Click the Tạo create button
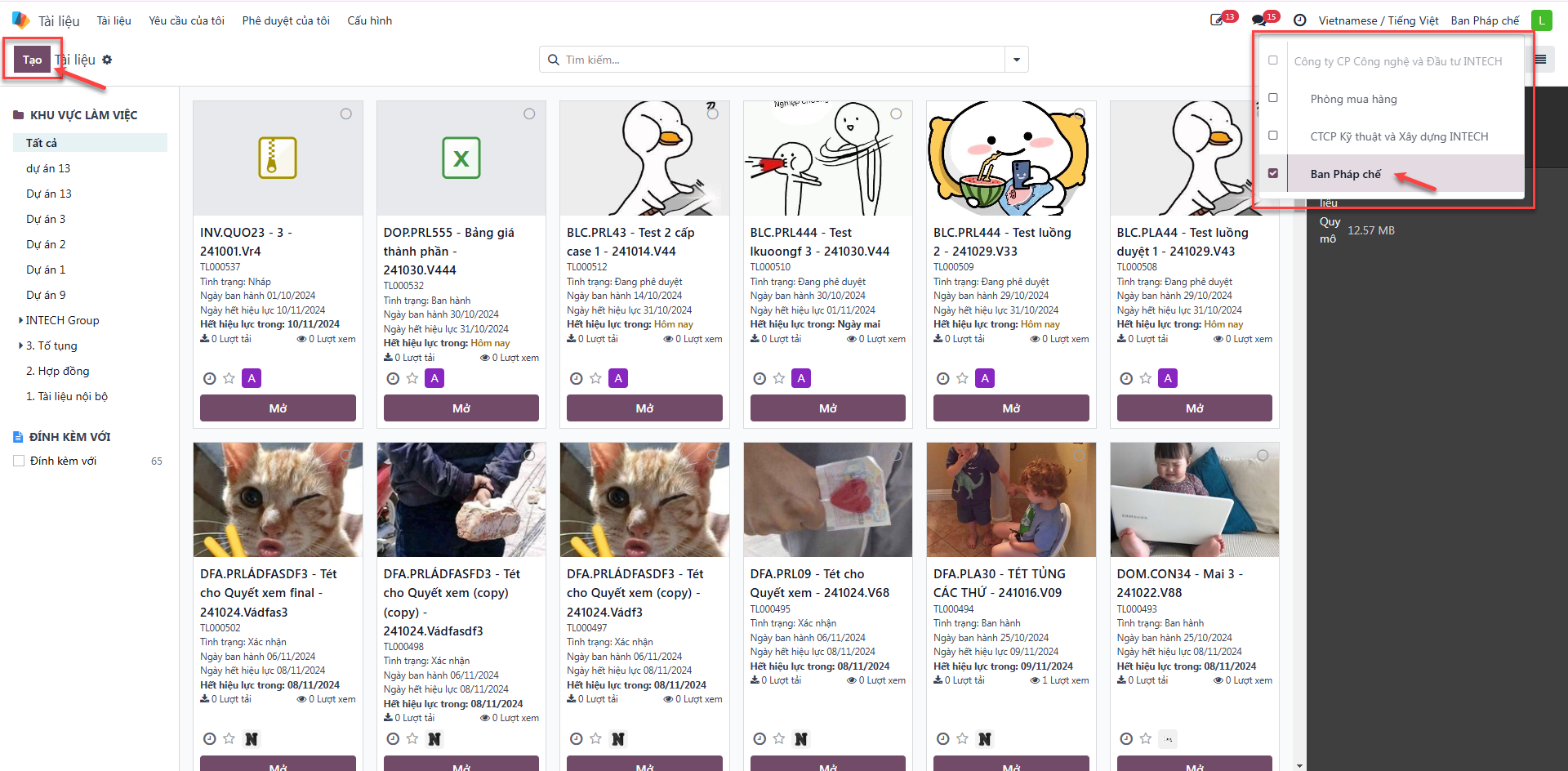This screenshot has width=1568, height=771. (32, 60)
